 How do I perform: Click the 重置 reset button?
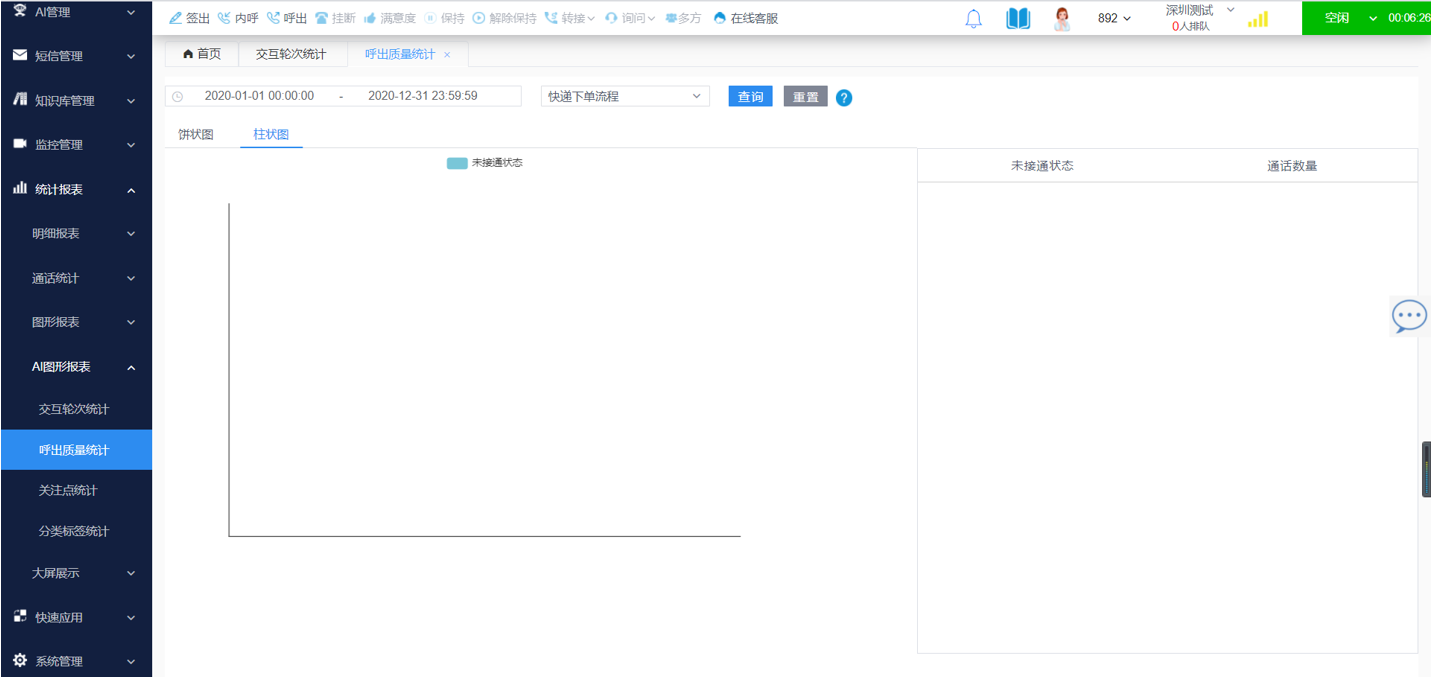click(x=806, y=96)
